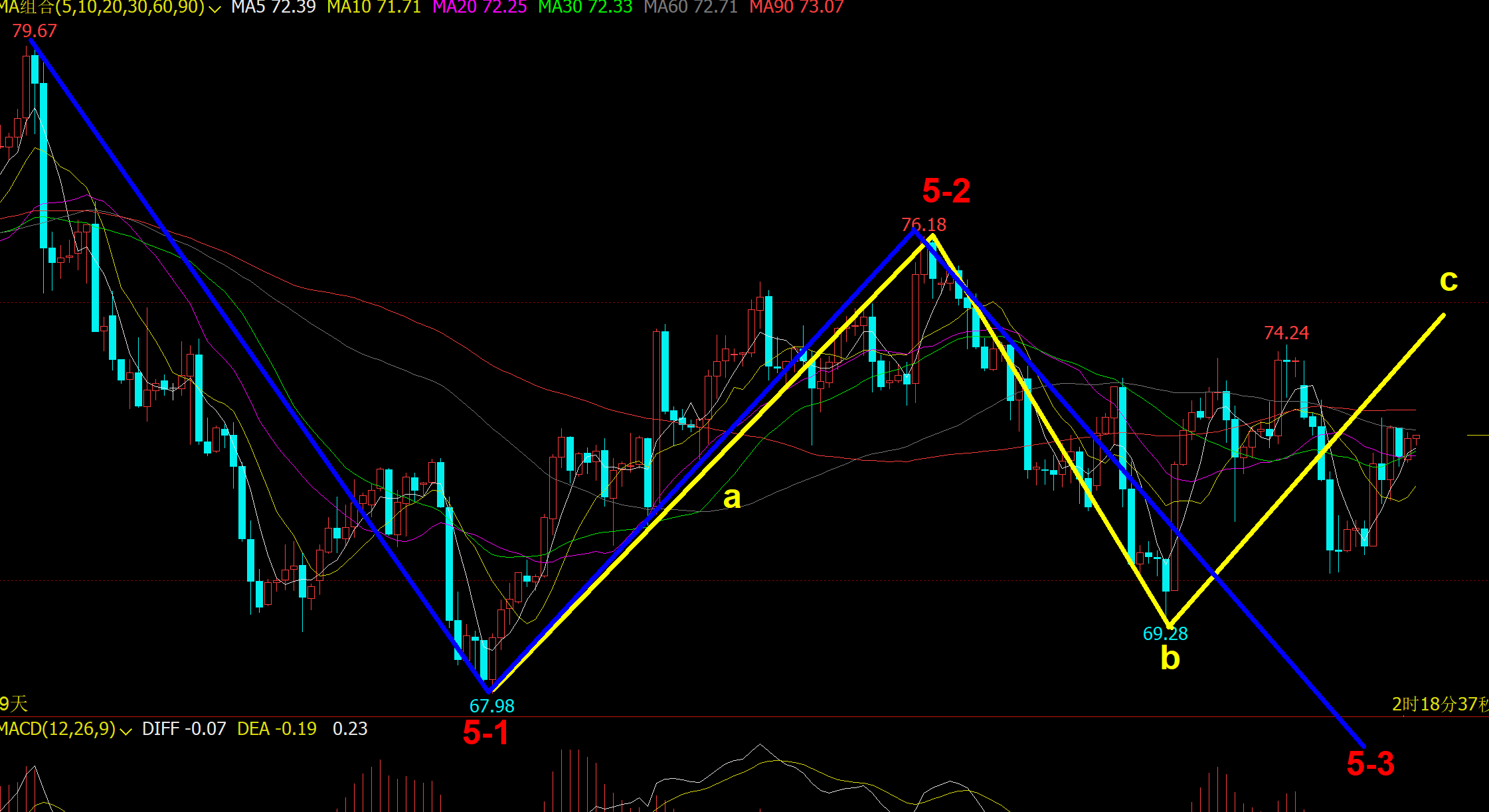The image size is (1489, 812).
Task: Click the DIFF -0.07 value
Action: (x=184, y=729)
